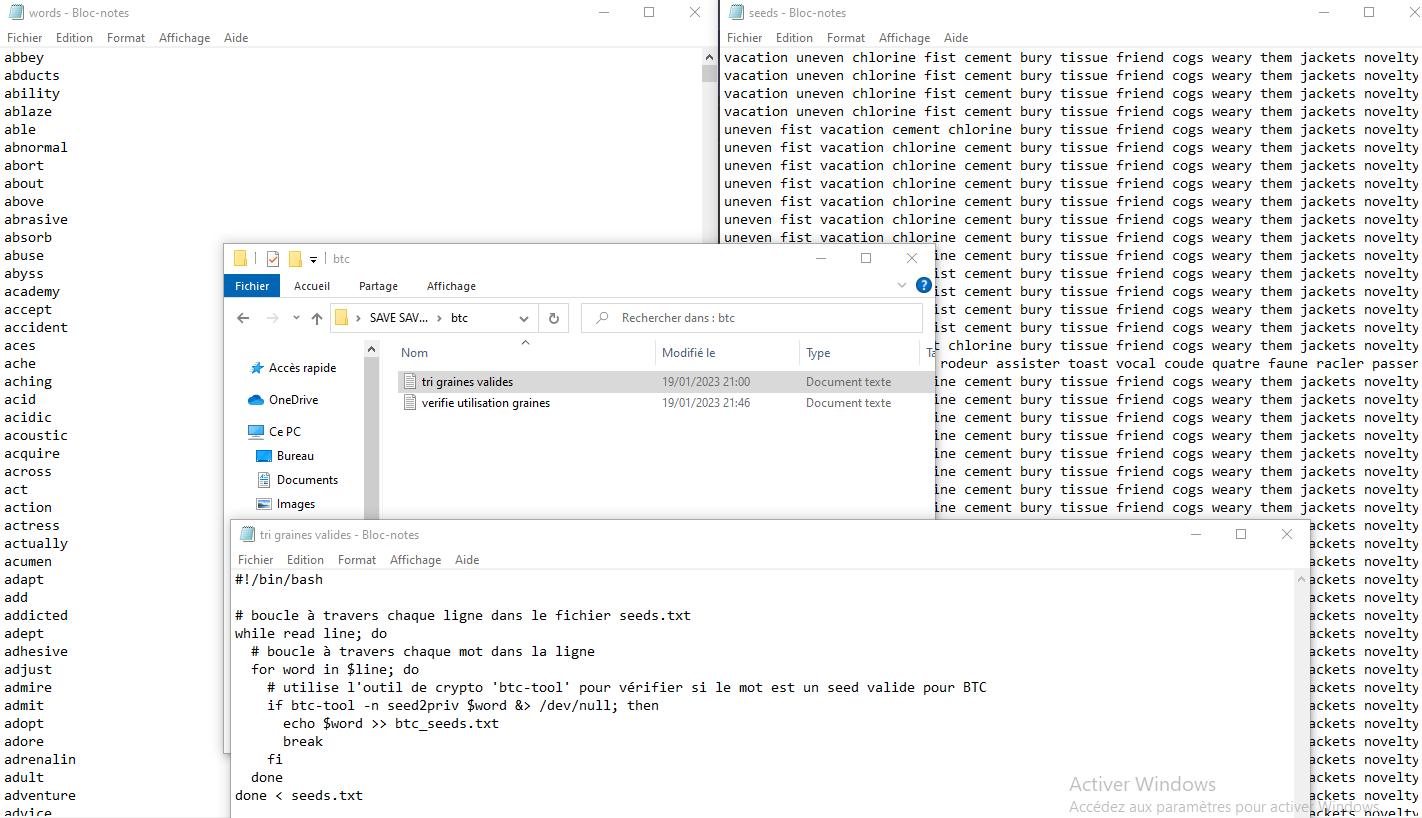The width and height of the screenshot is (1422, 818).
Task: Open Accès rapide star in navigation pane
Action: tap(257, 368)
